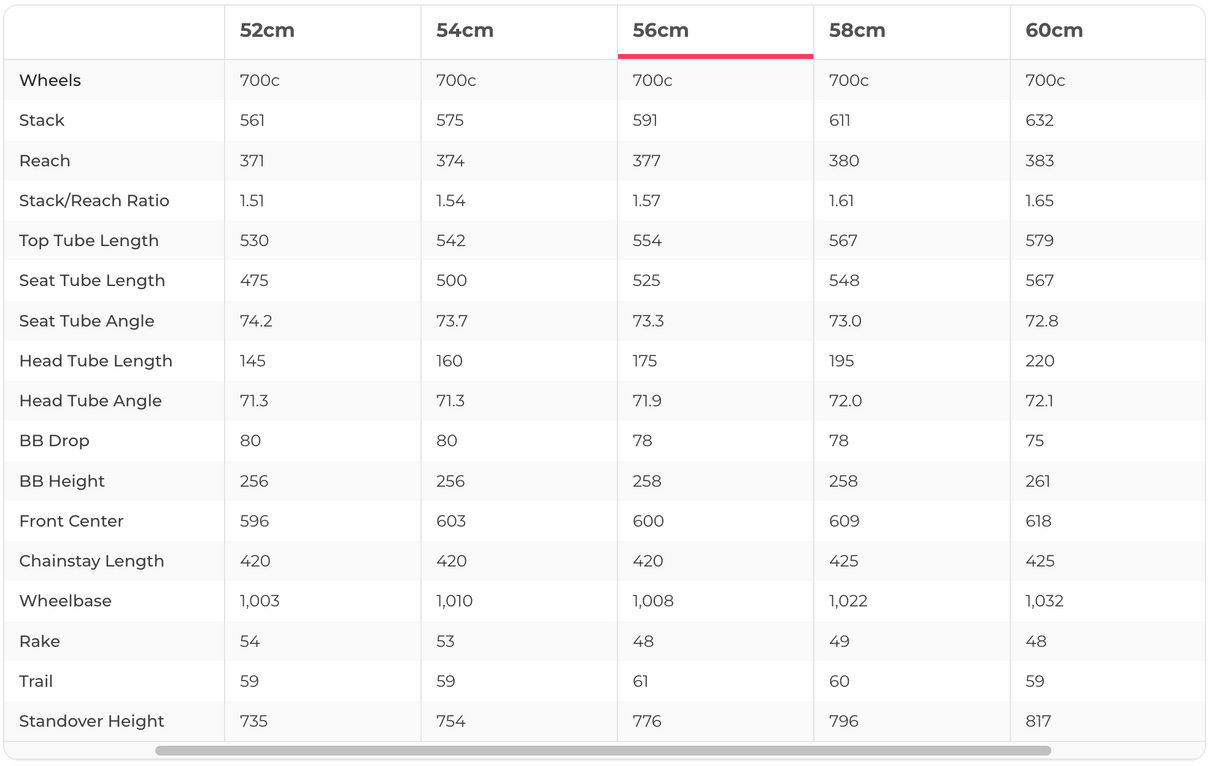The image size is (1214, 766).
Task: Click the Standover Height row label
Action: tap(92, 721)
